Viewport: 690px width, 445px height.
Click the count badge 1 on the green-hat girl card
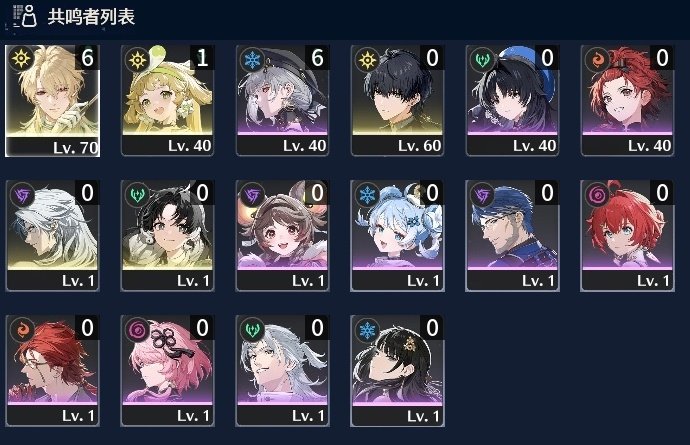click(x=202, y=58)
